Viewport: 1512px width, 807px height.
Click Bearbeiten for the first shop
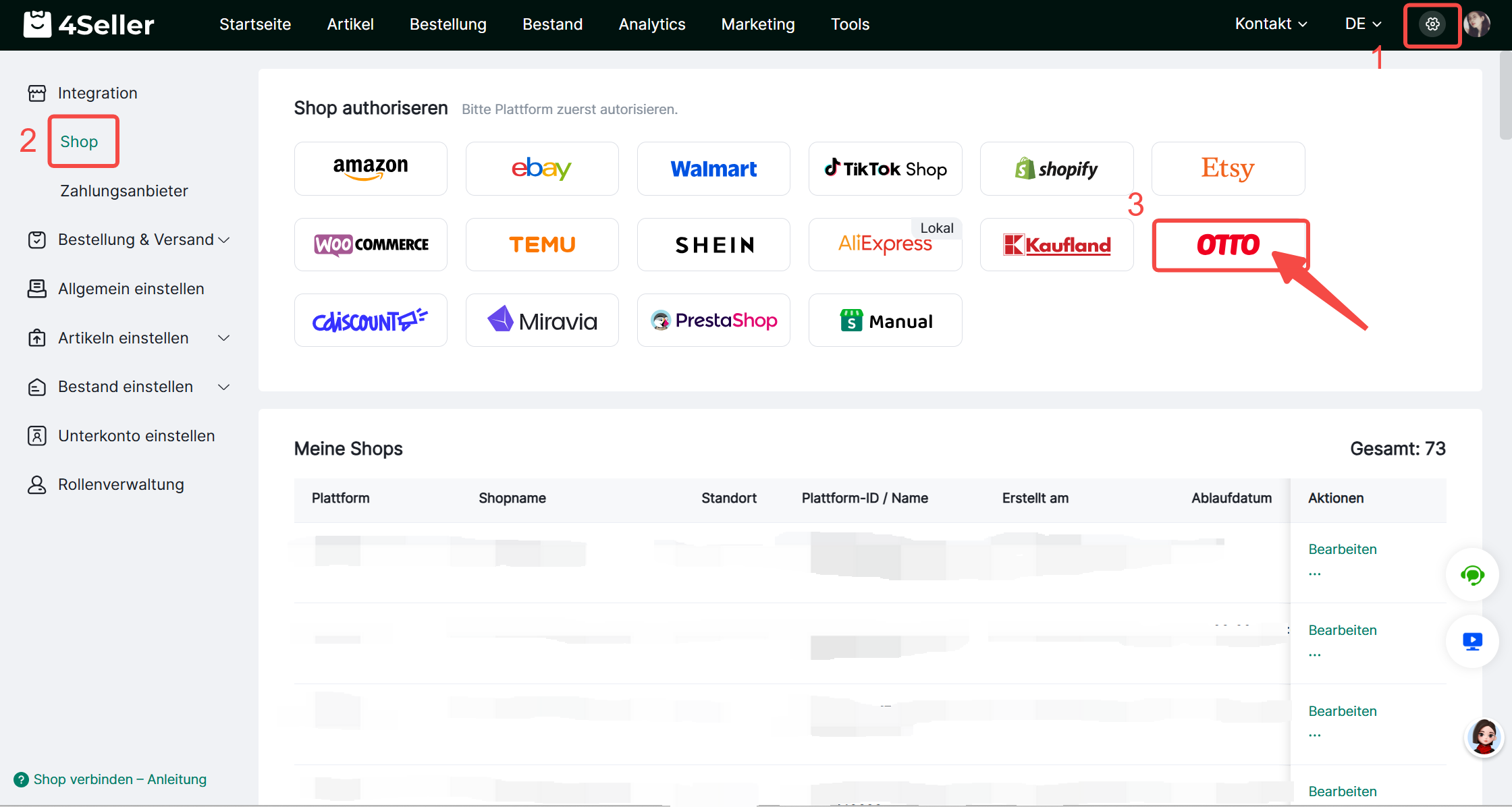coord(1342,549)
